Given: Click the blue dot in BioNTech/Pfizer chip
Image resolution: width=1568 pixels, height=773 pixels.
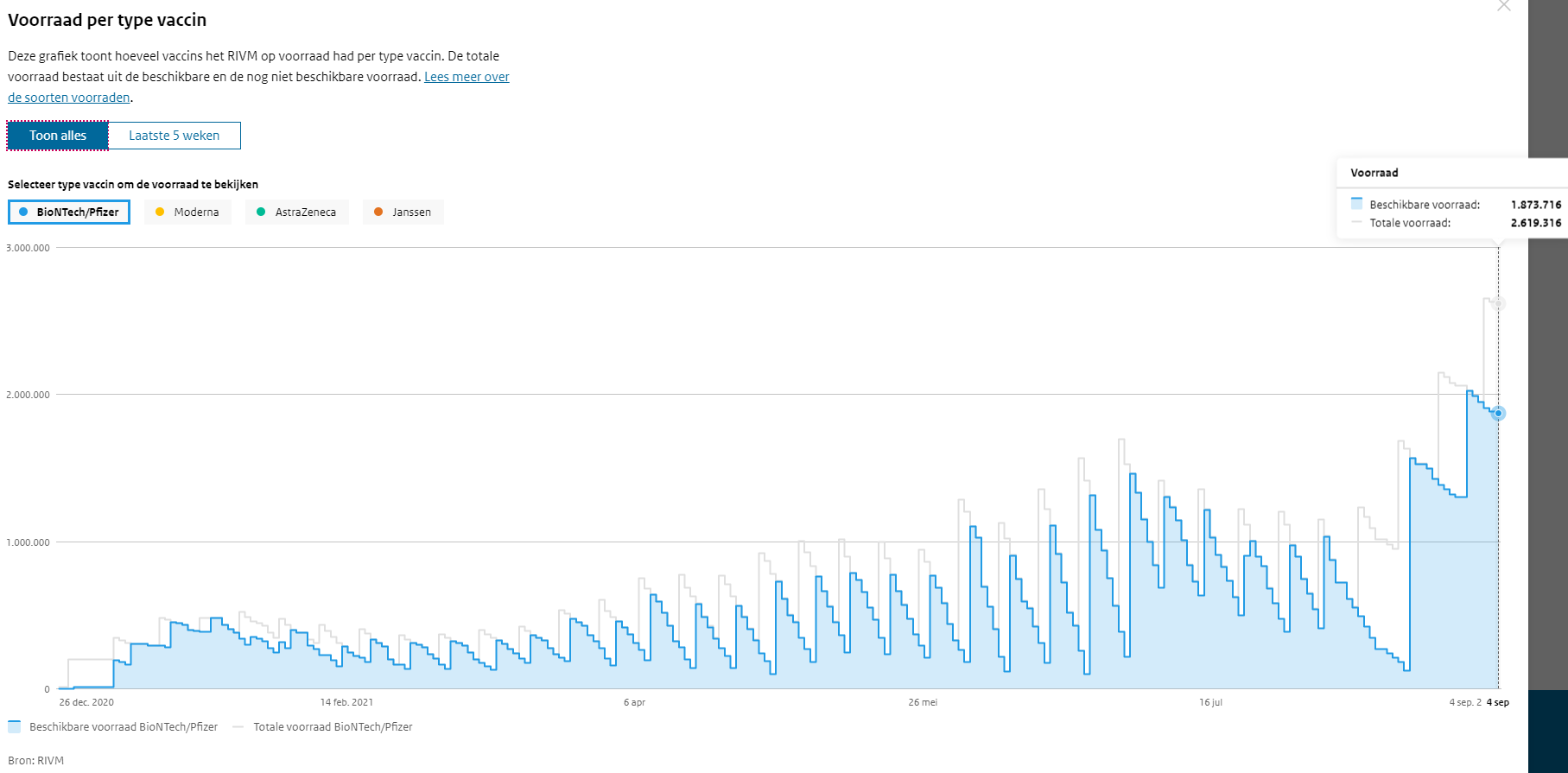Looking at the screenshot, I should pos(23,212).
